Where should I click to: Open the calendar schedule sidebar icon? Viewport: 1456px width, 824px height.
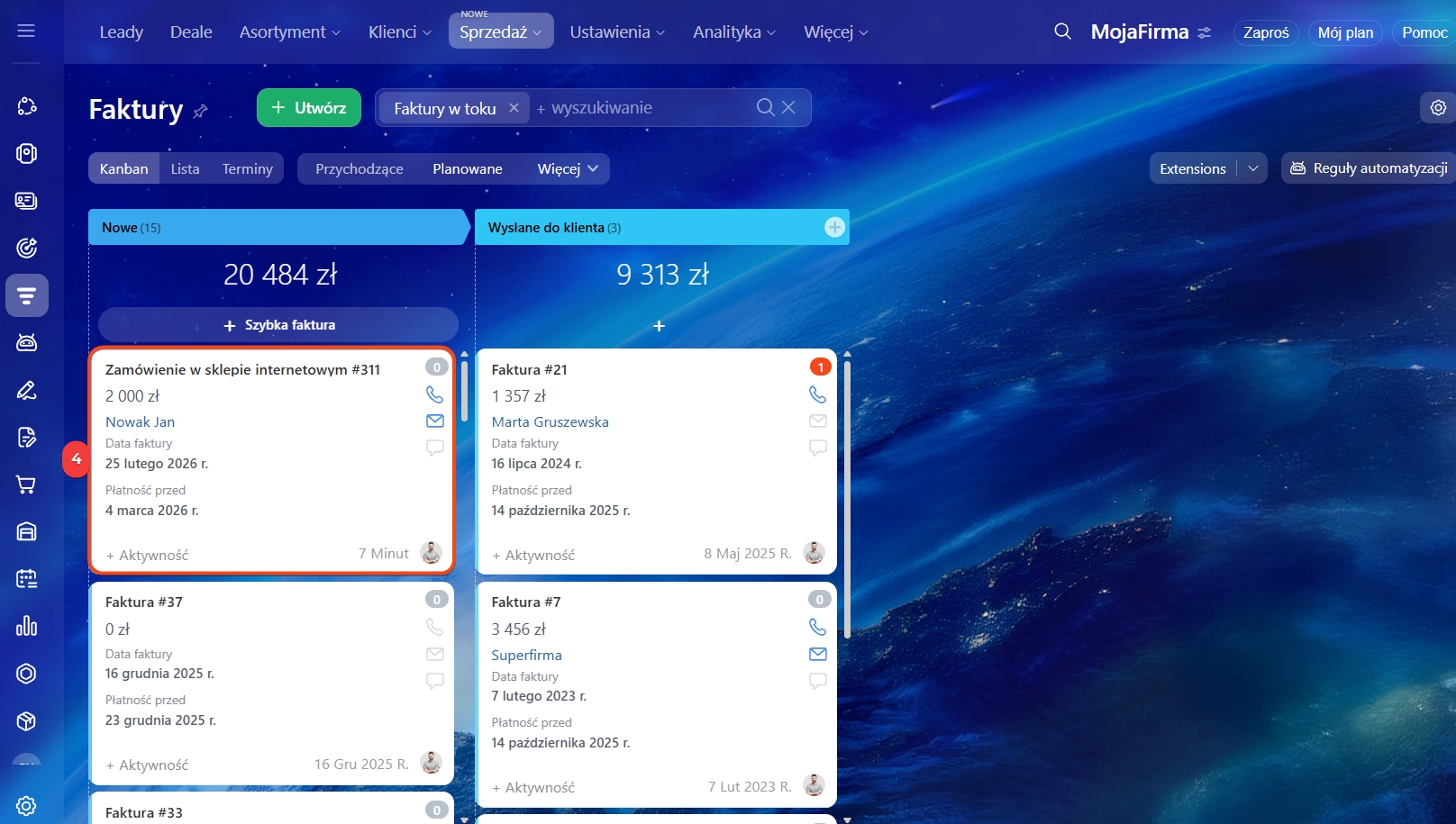click(x=26, y=579)
